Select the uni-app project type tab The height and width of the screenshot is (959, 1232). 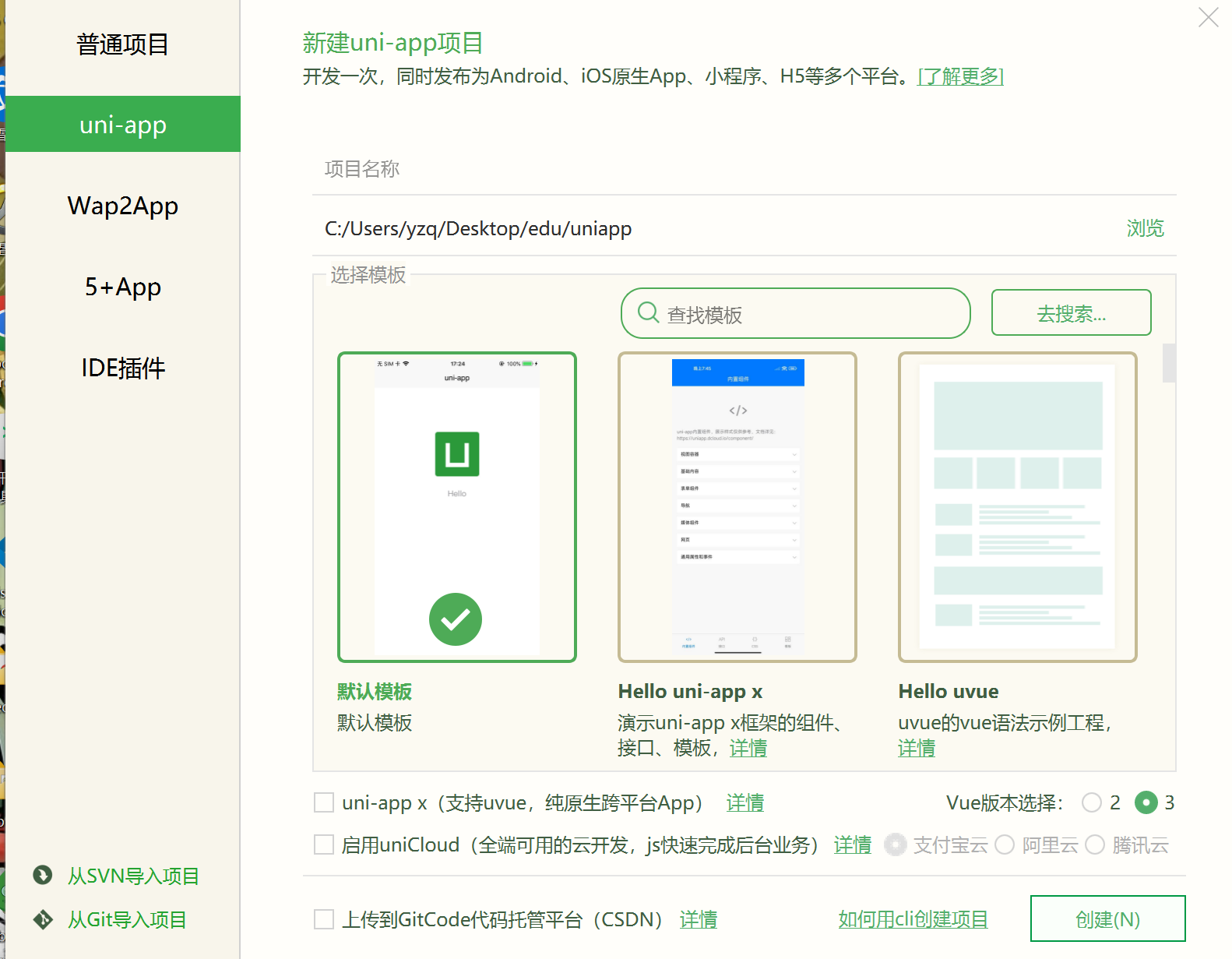coord(123,125)
